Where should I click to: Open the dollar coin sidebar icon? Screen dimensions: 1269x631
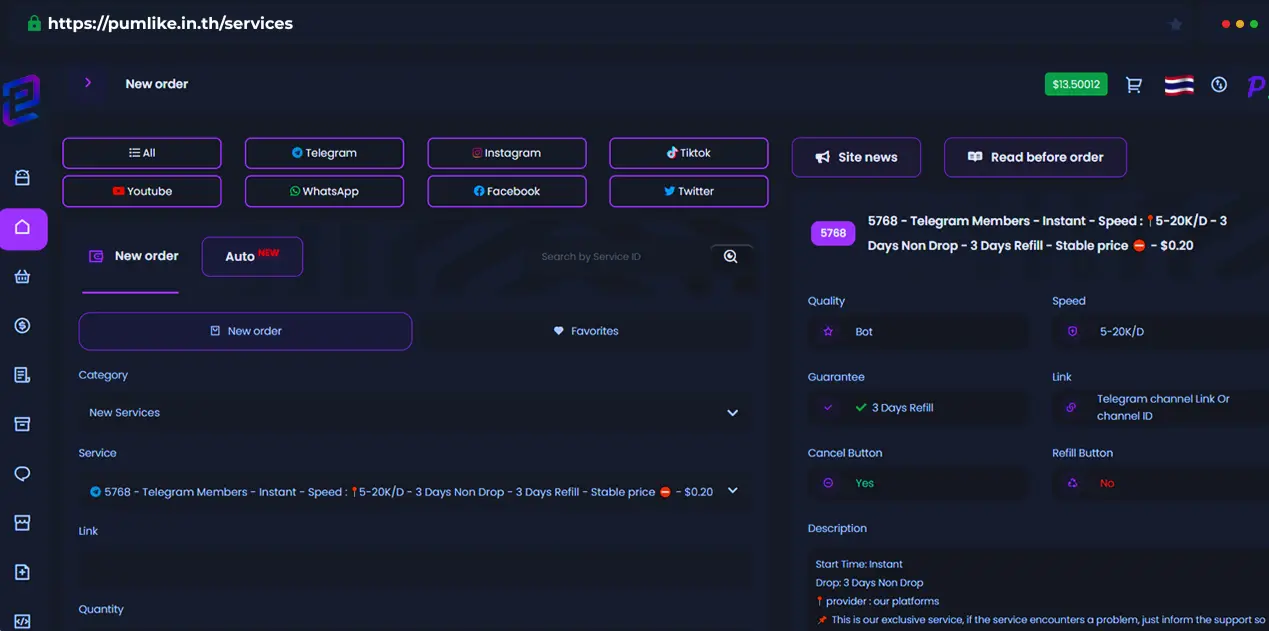(22, 325)
